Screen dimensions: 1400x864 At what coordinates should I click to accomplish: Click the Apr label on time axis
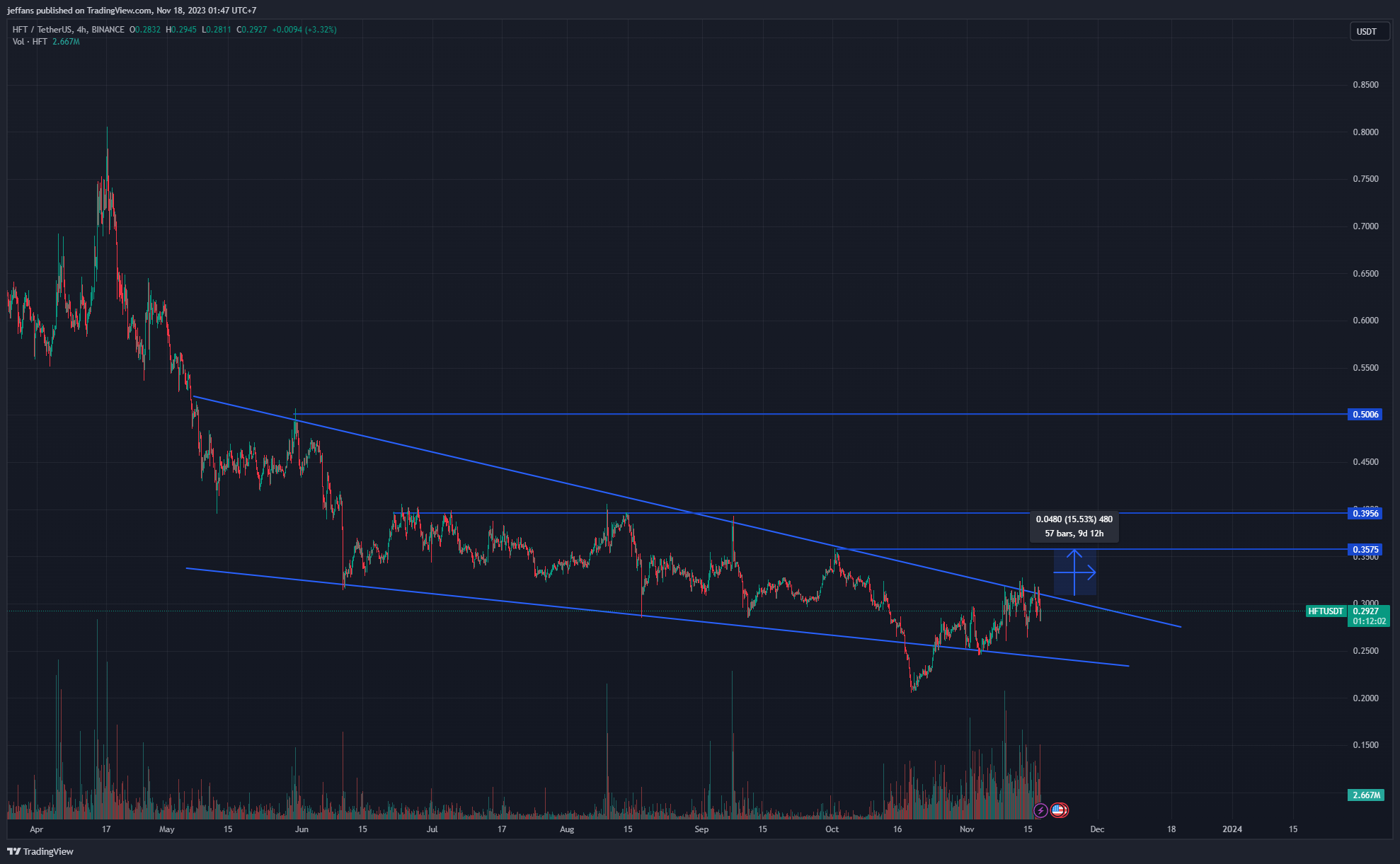[x=36, y=829]
